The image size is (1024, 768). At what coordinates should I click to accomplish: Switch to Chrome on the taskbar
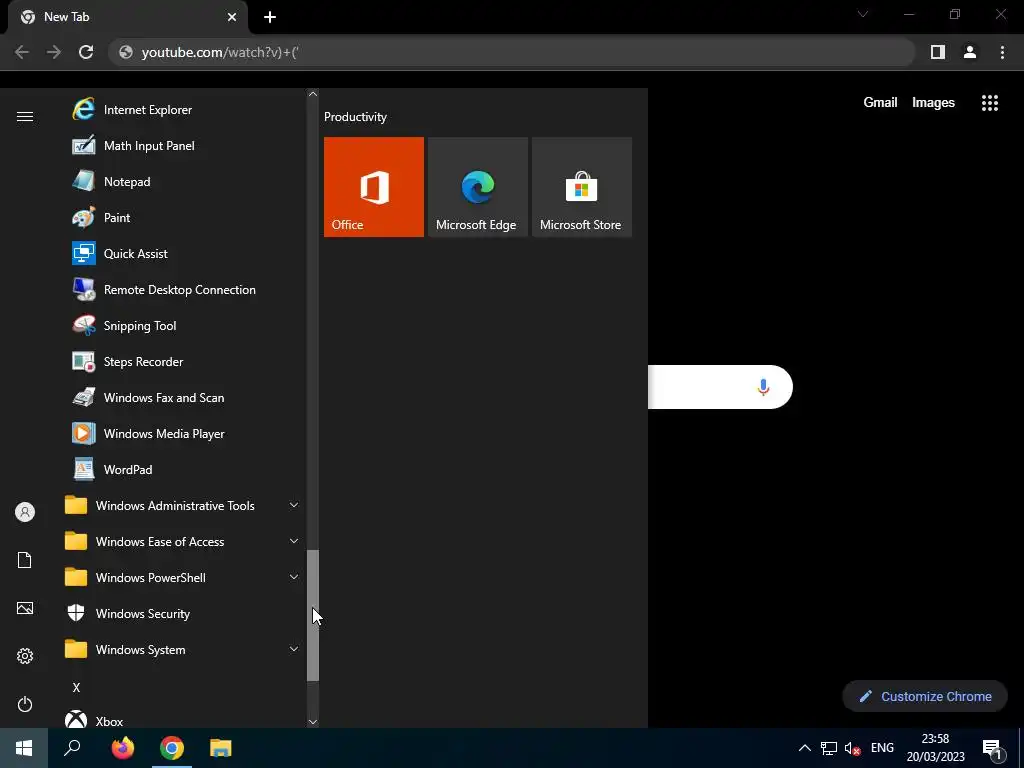point(172,748)
